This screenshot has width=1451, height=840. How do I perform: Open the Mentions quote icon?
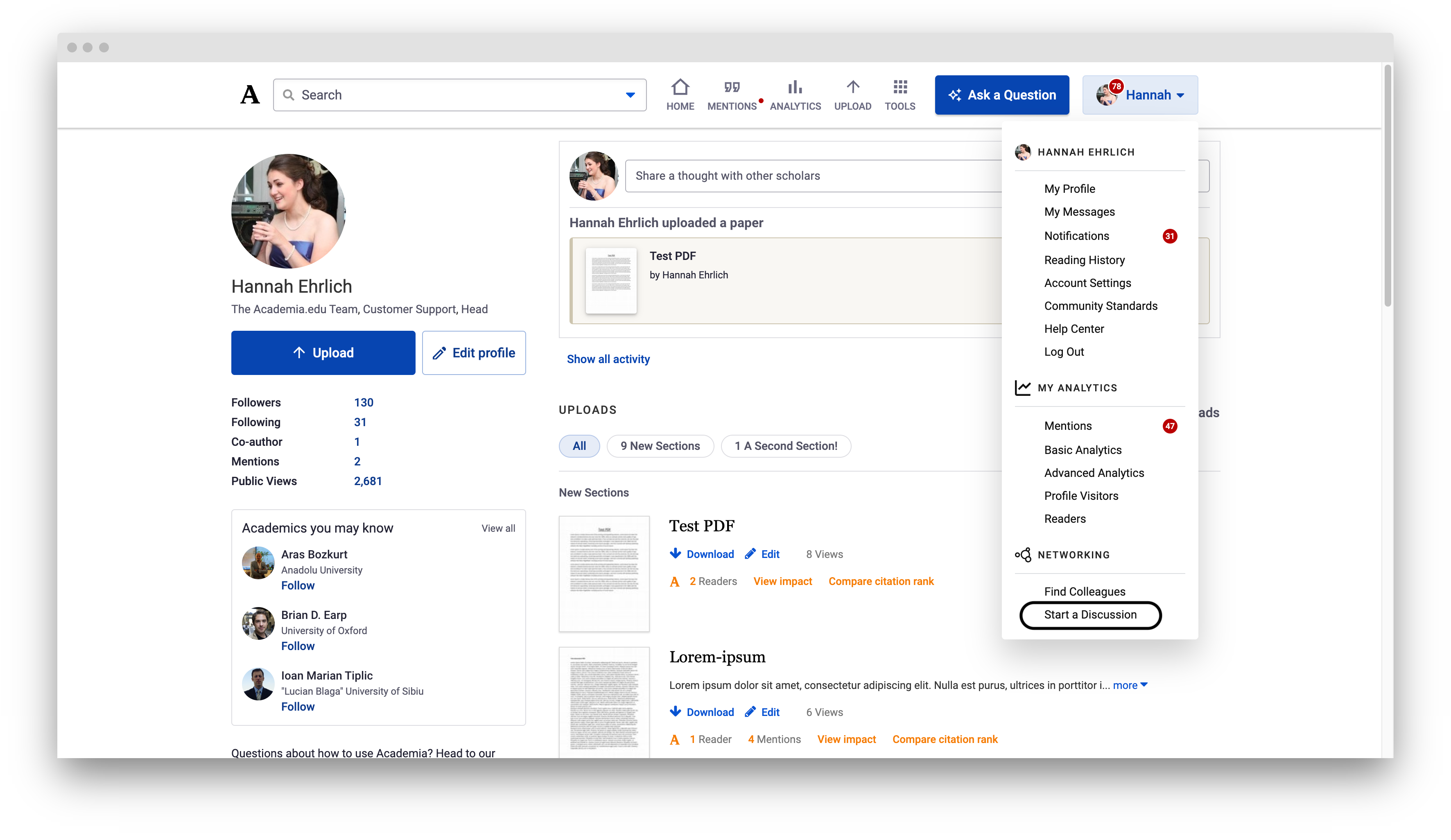tap(732, 87)
